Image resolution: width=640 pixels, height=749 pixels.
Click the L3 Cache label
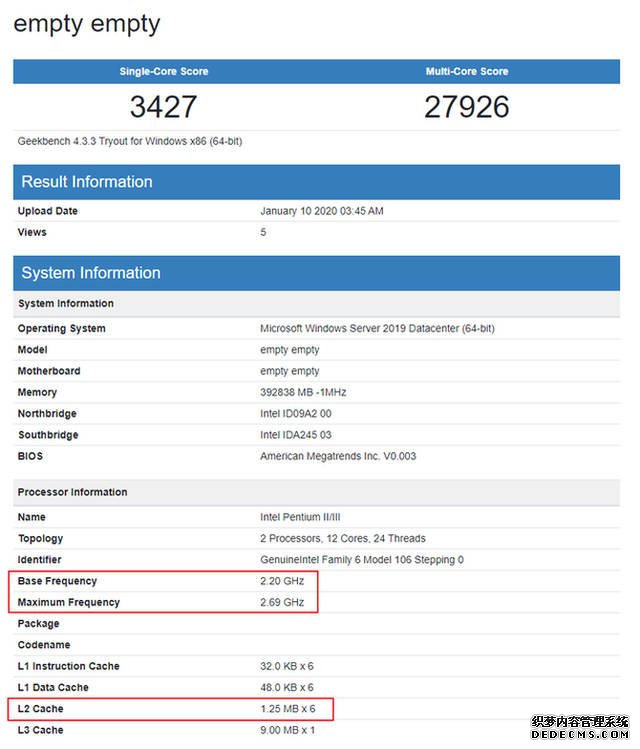(x=41, y=730)
